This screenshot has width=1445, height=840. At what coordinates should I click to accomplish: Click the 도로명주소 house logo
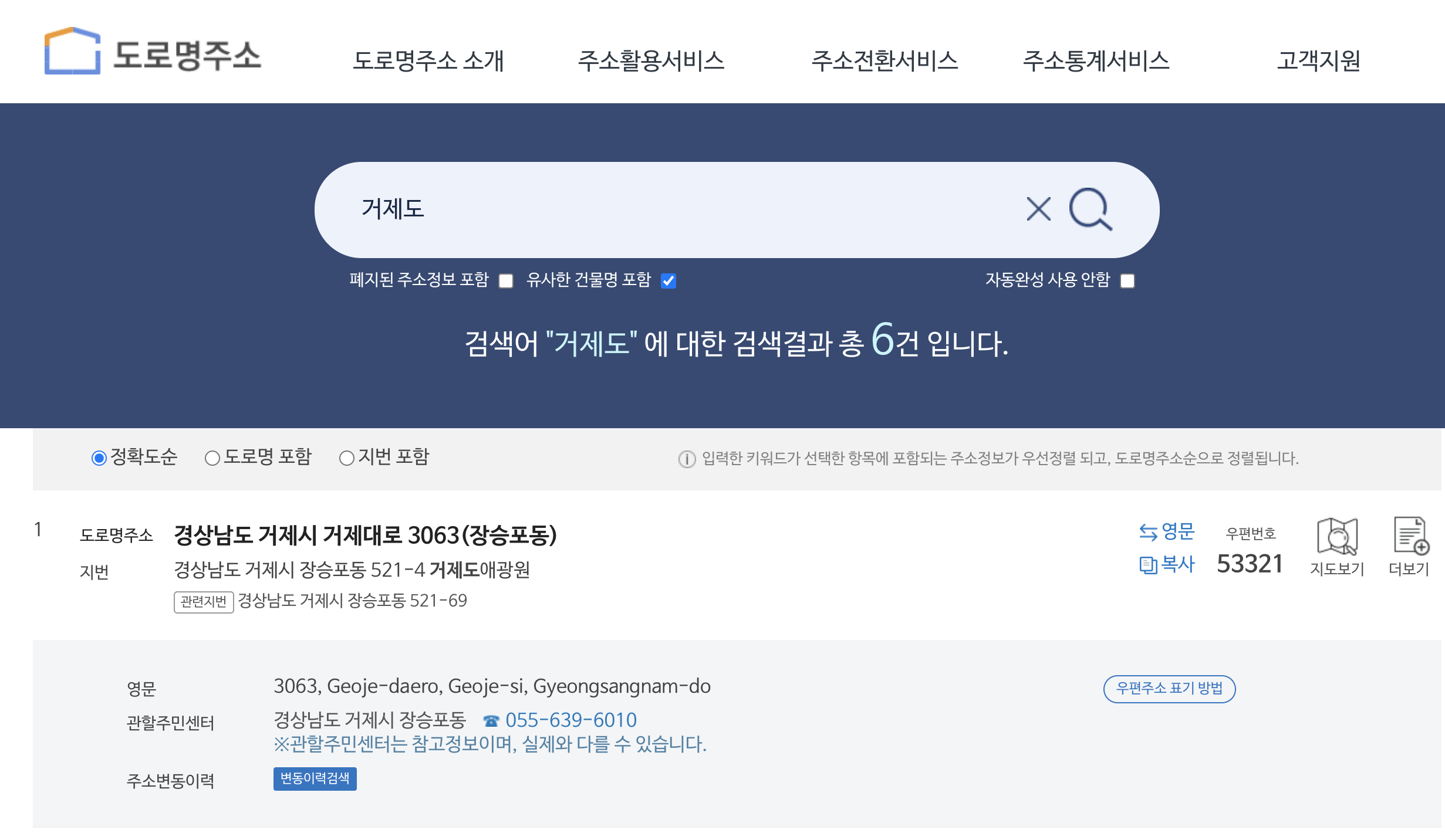pyautogui.click(x=73, y=52)
